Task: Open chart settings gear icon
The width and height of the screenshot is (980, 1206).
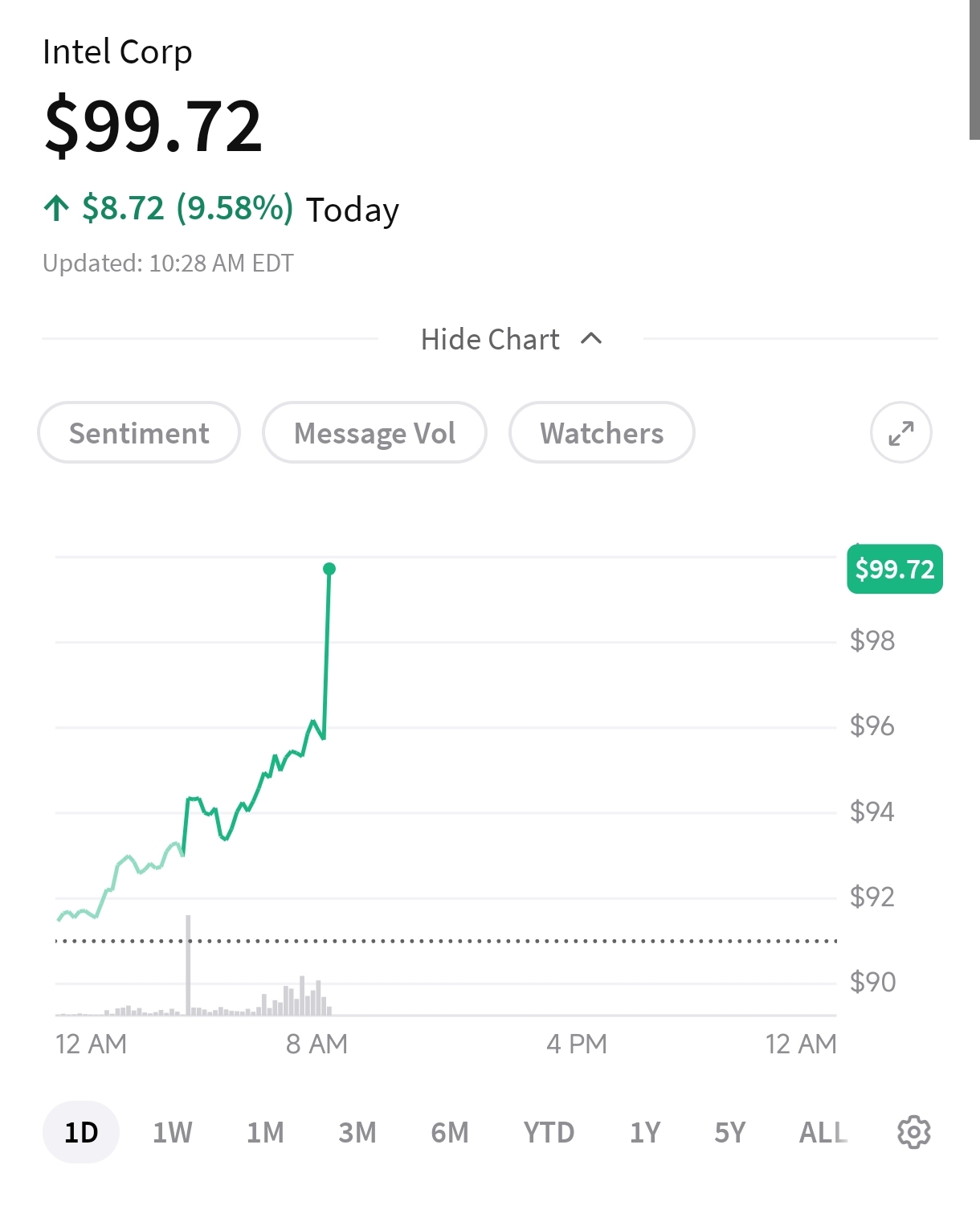Action: coord(913,1132)
